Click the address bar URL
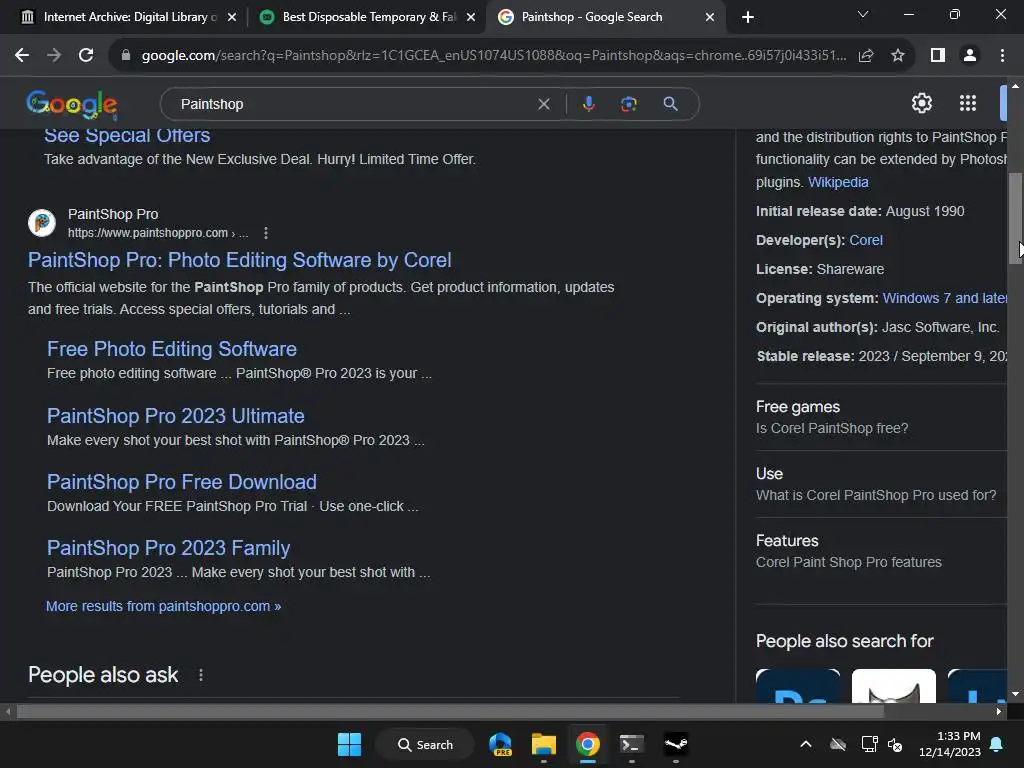 point(494,56)
